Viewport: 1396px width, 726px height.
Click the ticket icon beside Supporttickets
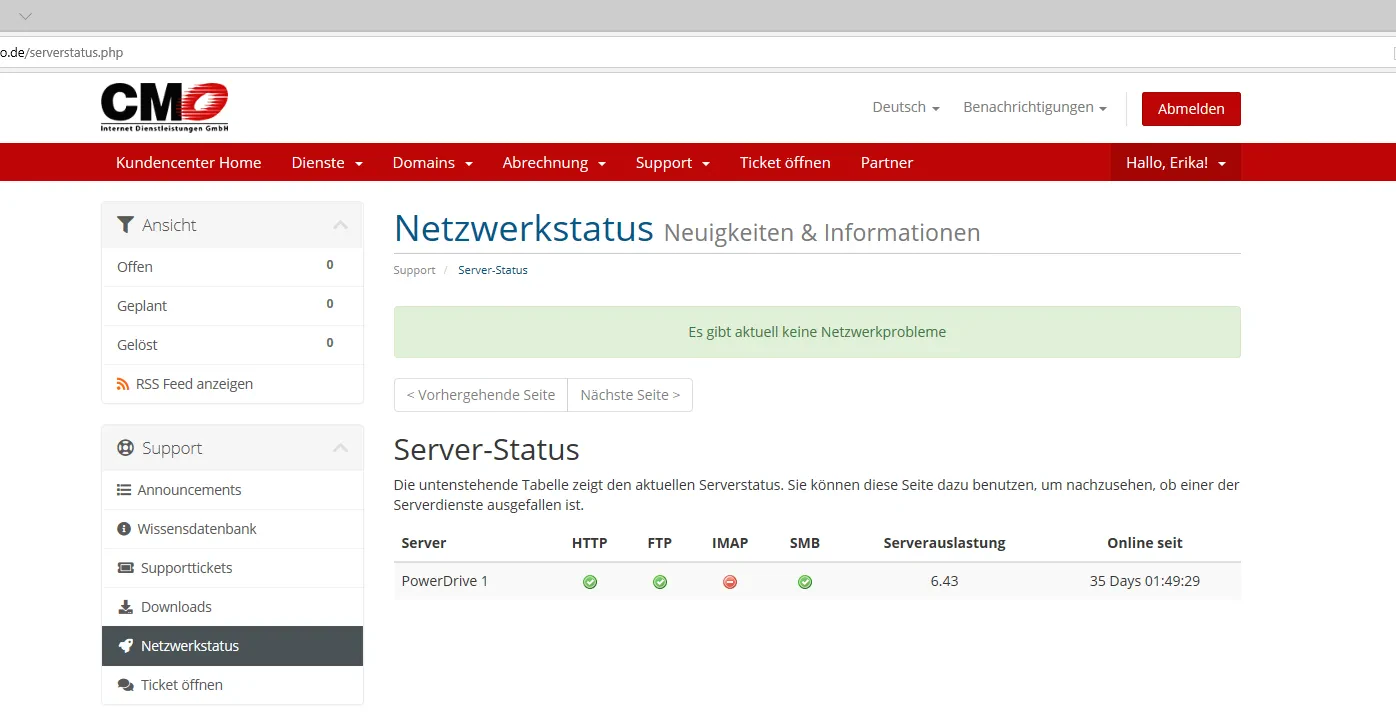125,568
